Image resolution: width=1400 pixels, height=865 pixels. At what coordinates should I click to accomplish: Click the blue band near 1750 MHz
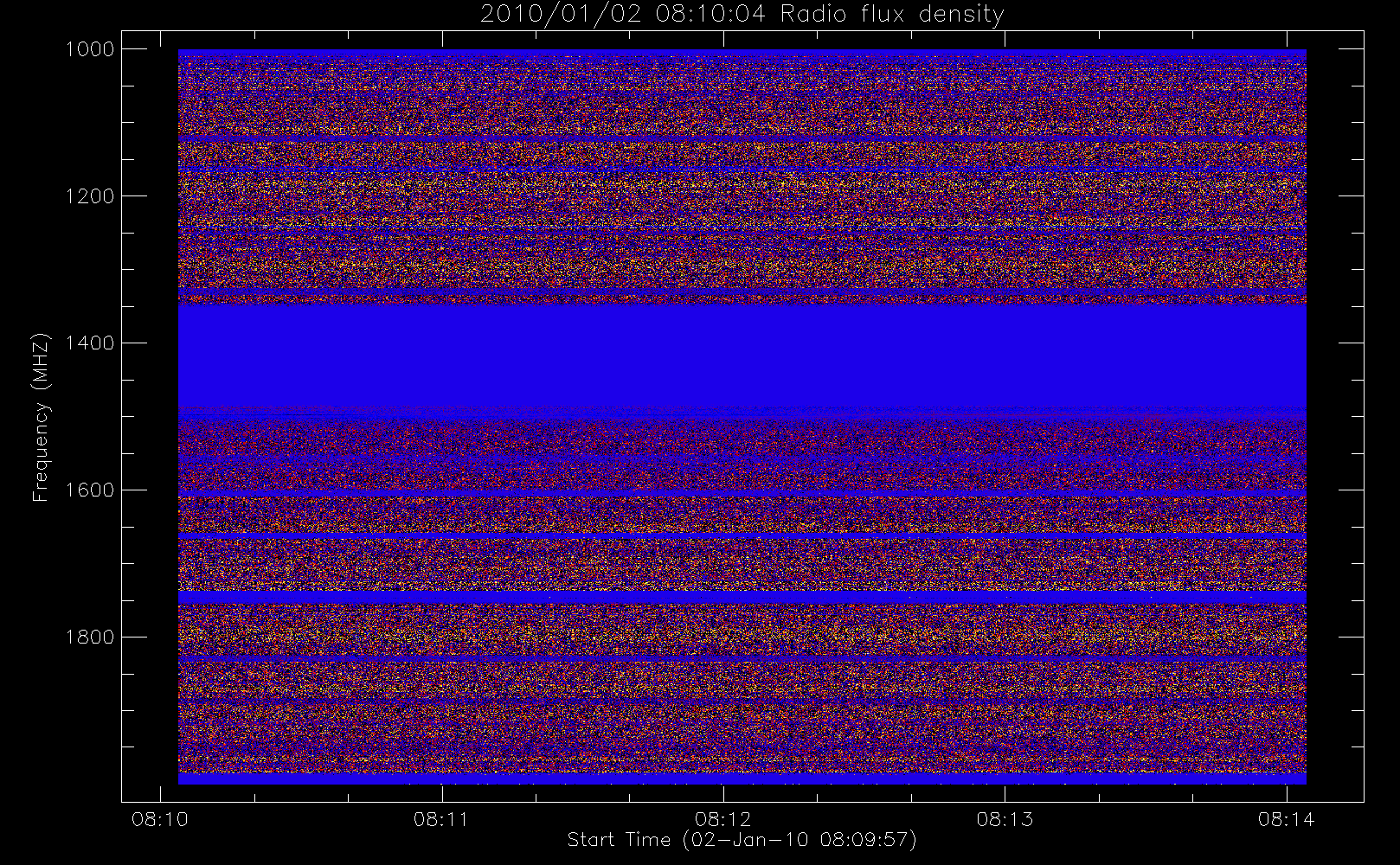[x=742, y=598]
